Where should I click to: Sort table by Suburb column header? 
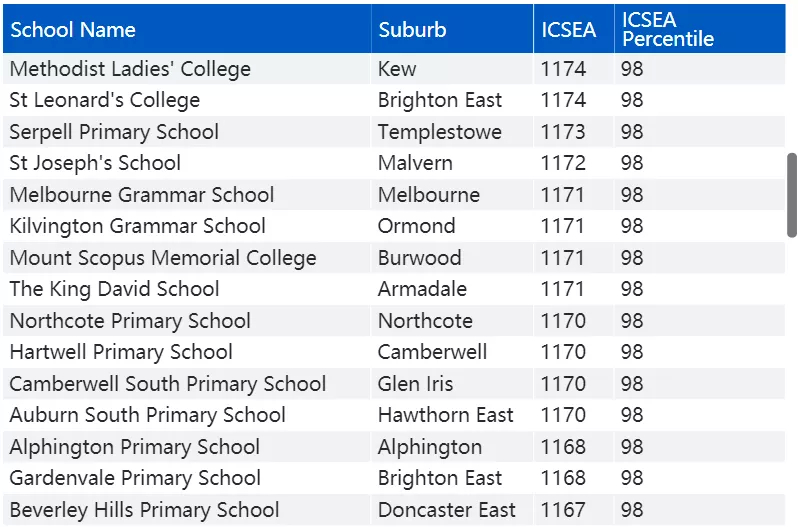[452, 29]
